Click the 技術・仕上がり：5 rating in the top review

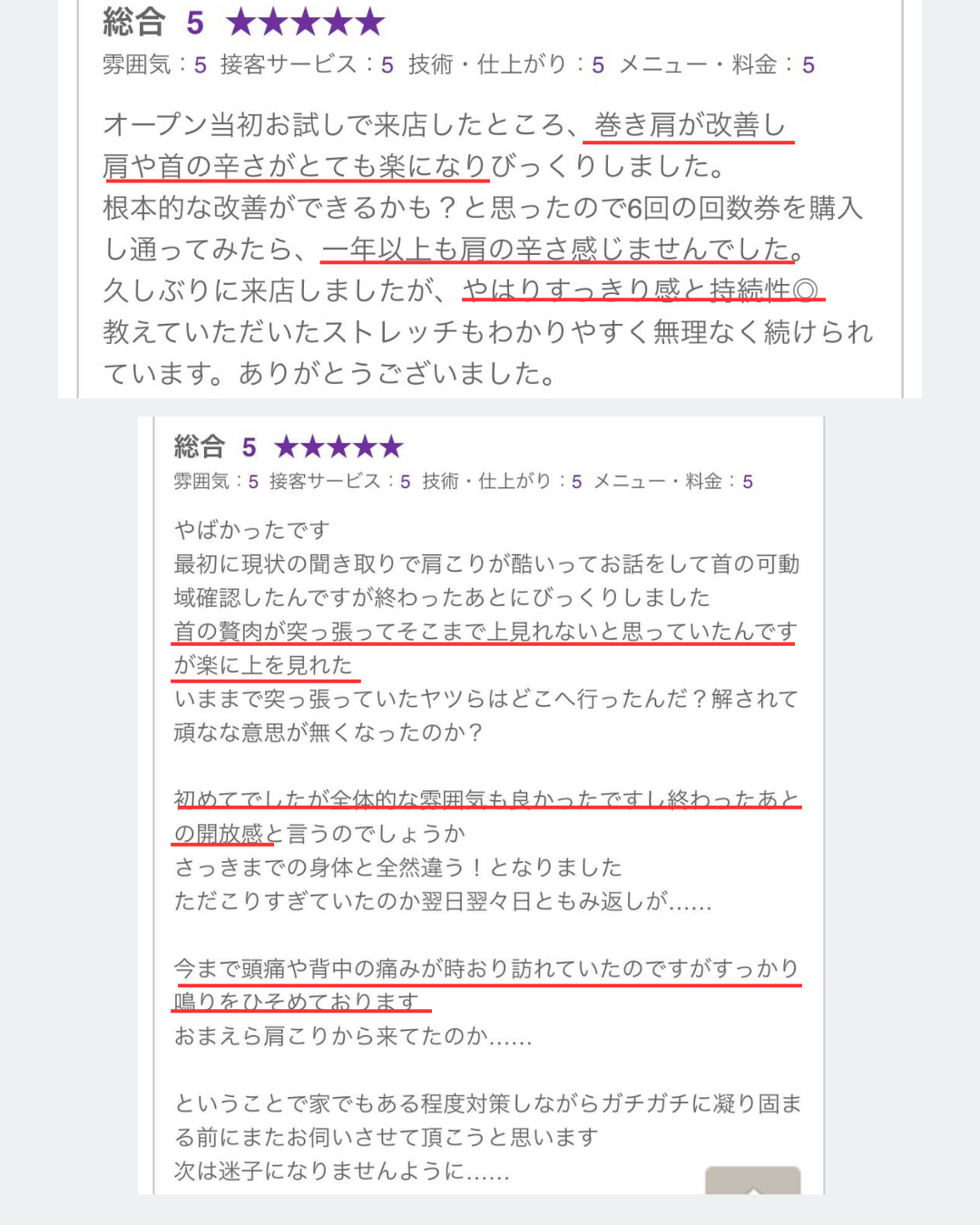point(506,64)
